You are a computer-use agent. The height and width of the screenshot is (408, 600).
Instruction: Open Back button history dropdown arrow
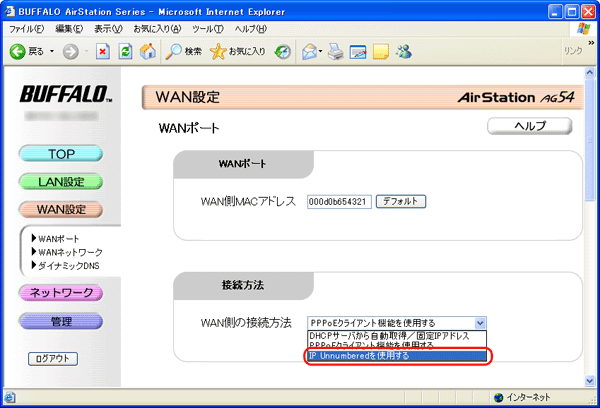tap(52, 51)
